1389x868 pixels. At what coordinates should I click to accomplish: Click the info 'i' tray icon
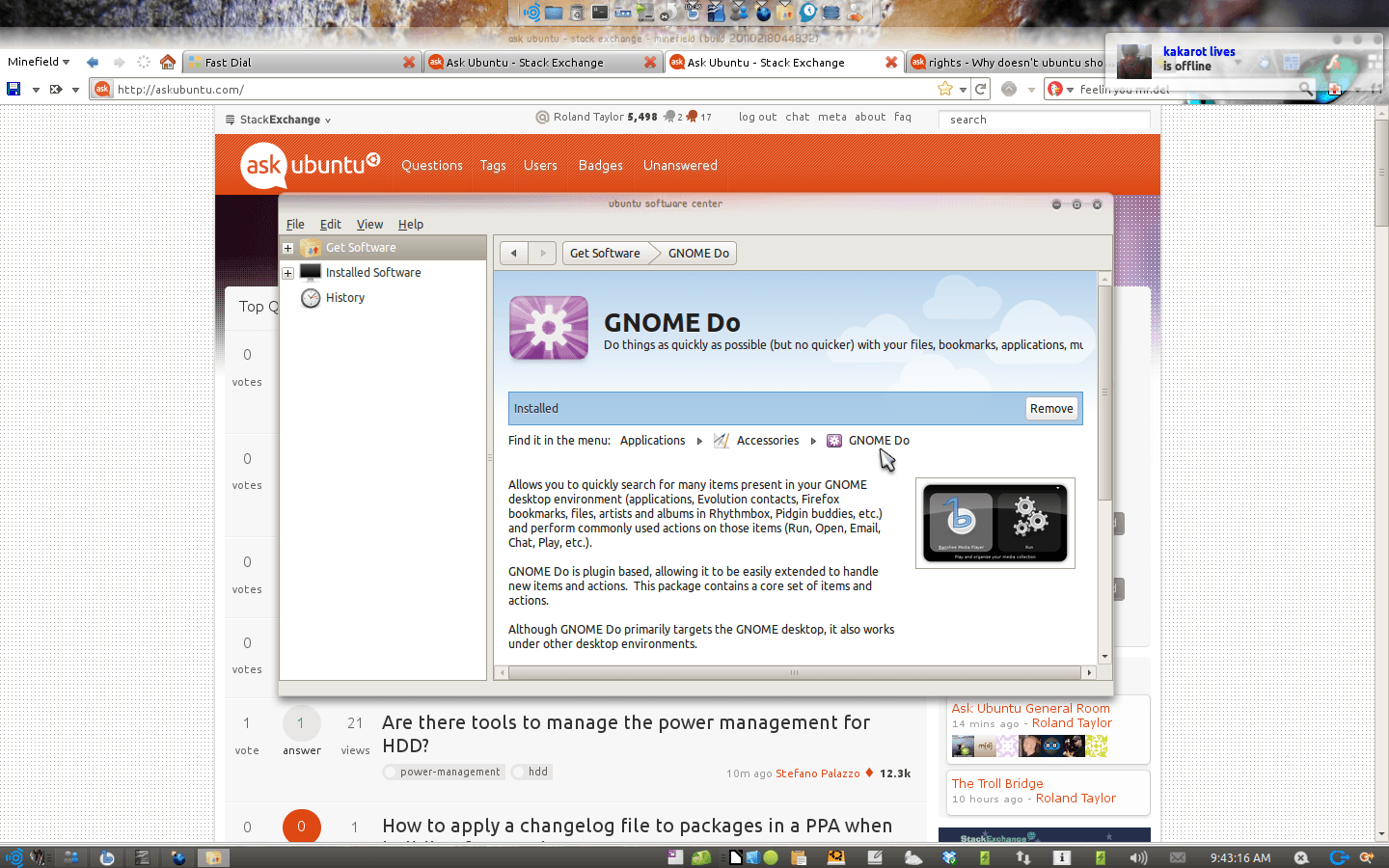(x=1061, y=857)
